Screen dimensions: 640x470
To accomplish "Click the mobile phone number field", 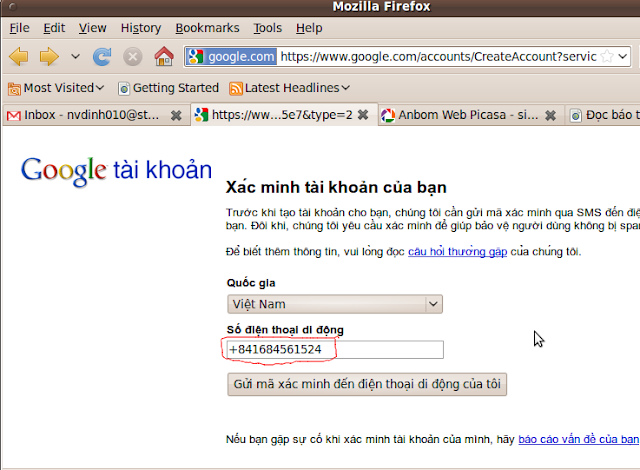I will [x=335, y=350].
